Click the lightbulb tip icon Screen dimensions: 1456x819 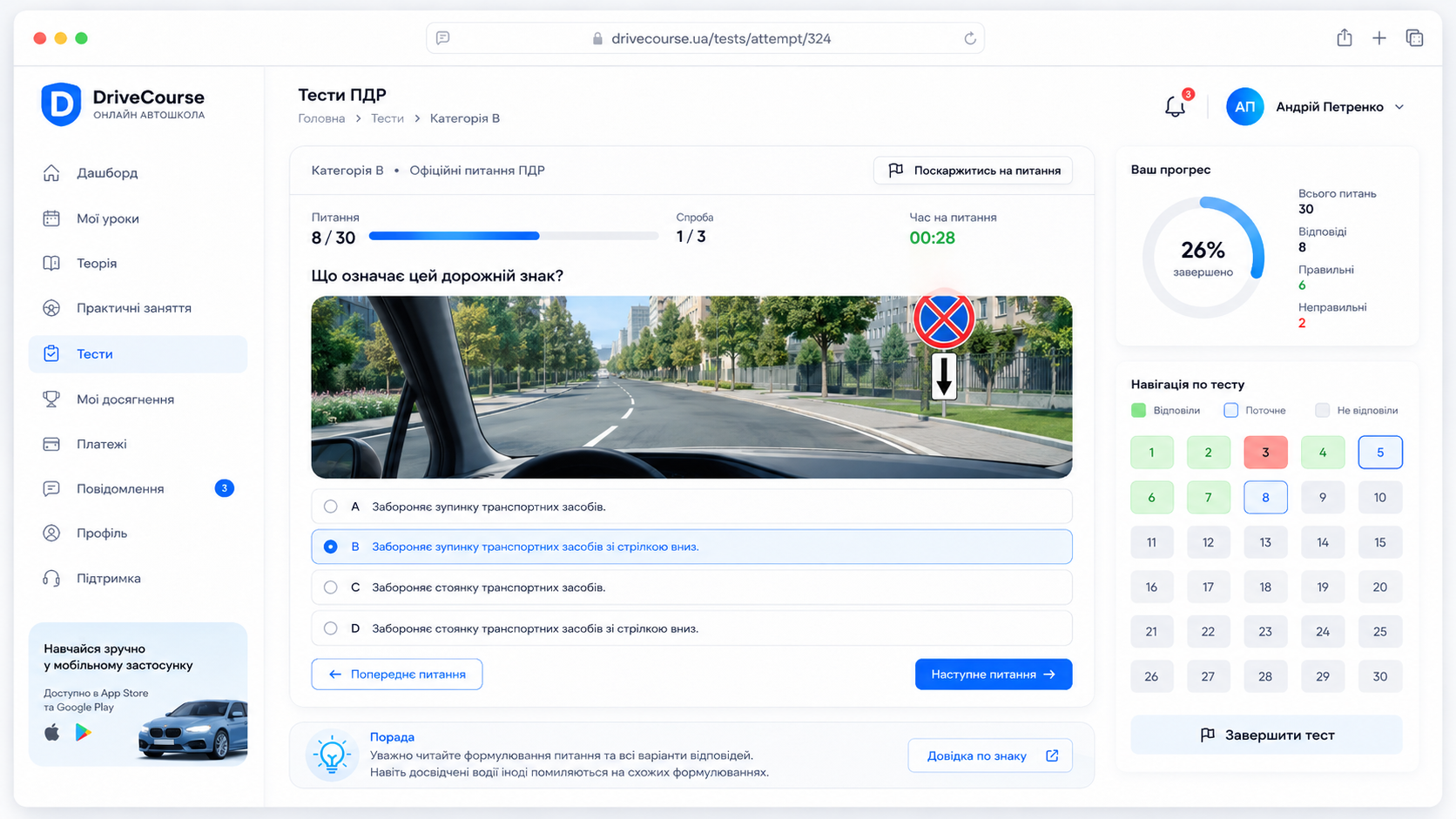coord(332,755)
